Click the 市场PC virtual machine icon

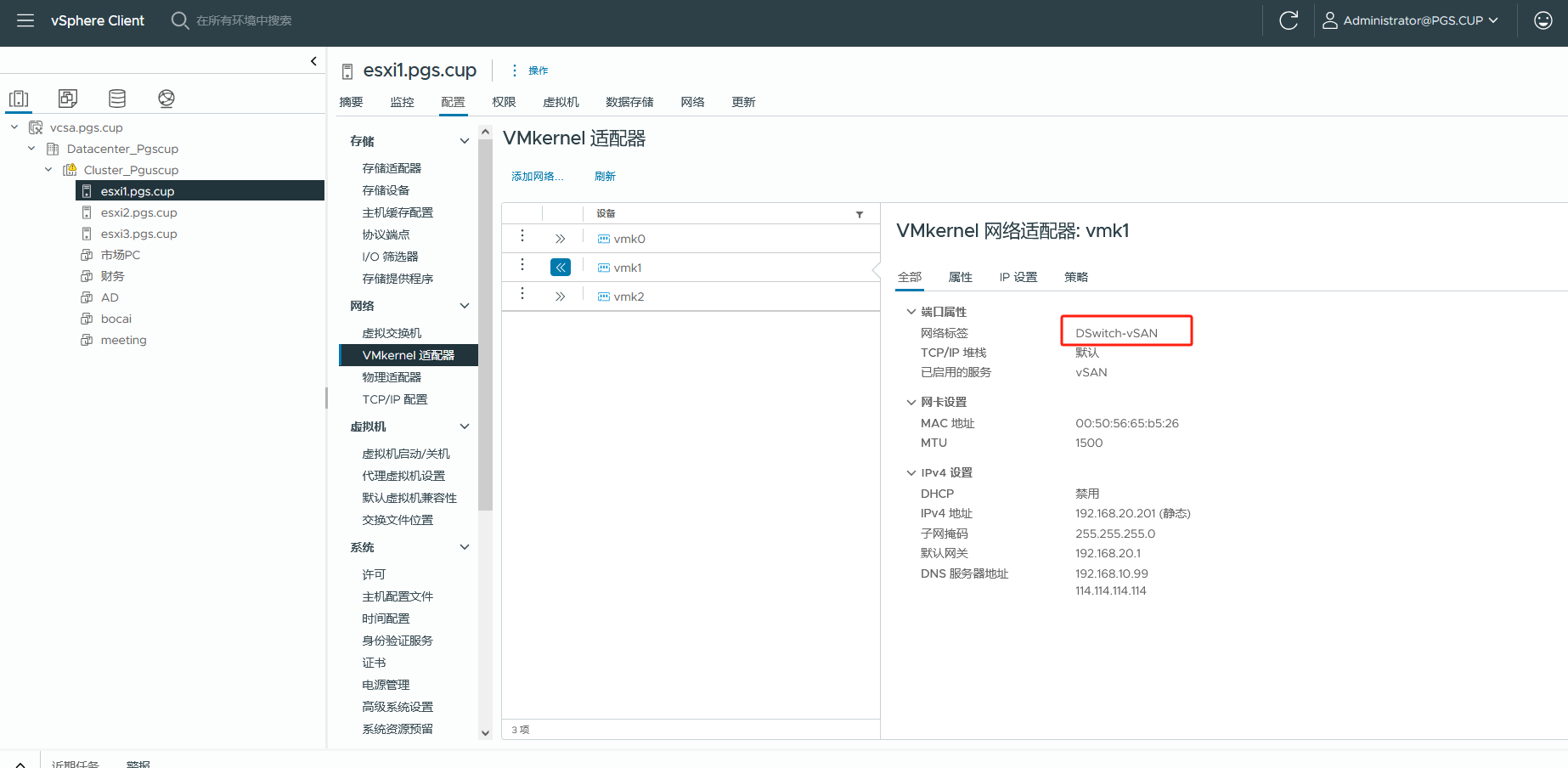click(87, 255)
